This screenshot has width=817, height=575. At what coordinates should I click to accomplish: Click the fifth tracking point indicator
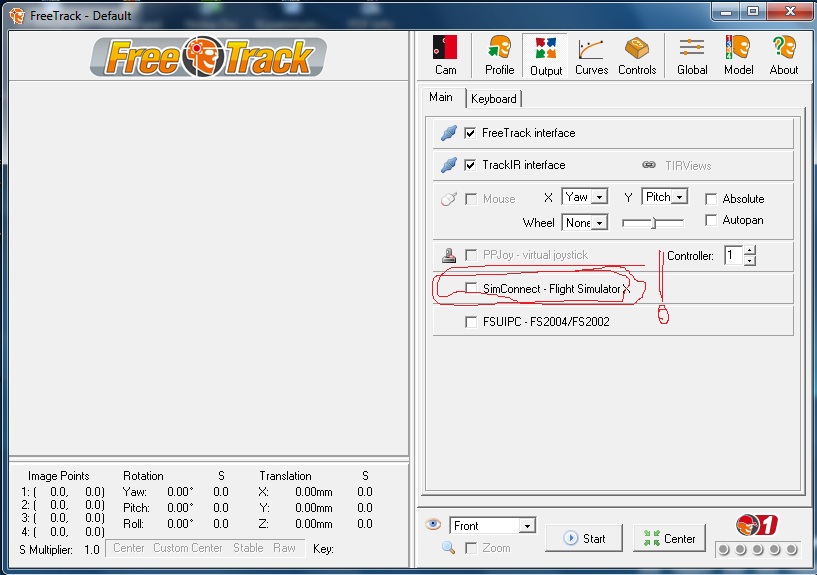pyautogui.click(x=791, y=549)
